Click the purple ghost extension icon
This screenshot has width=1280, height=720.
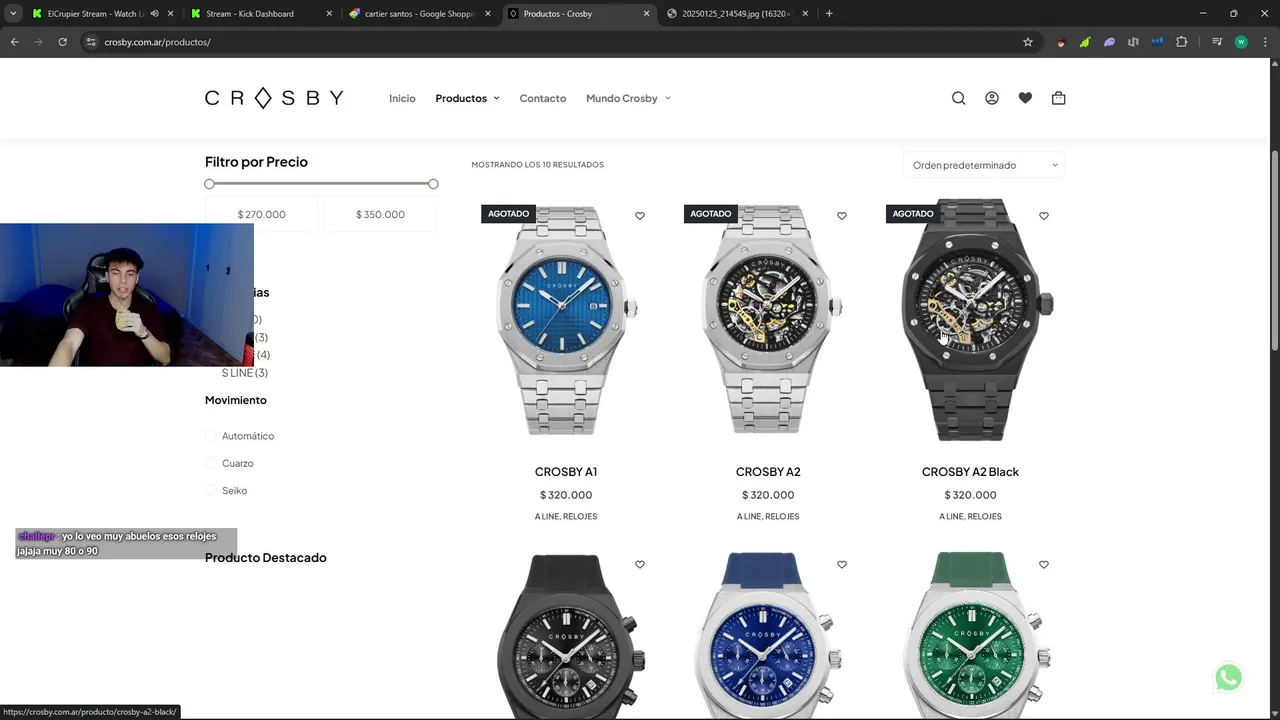1109,42
